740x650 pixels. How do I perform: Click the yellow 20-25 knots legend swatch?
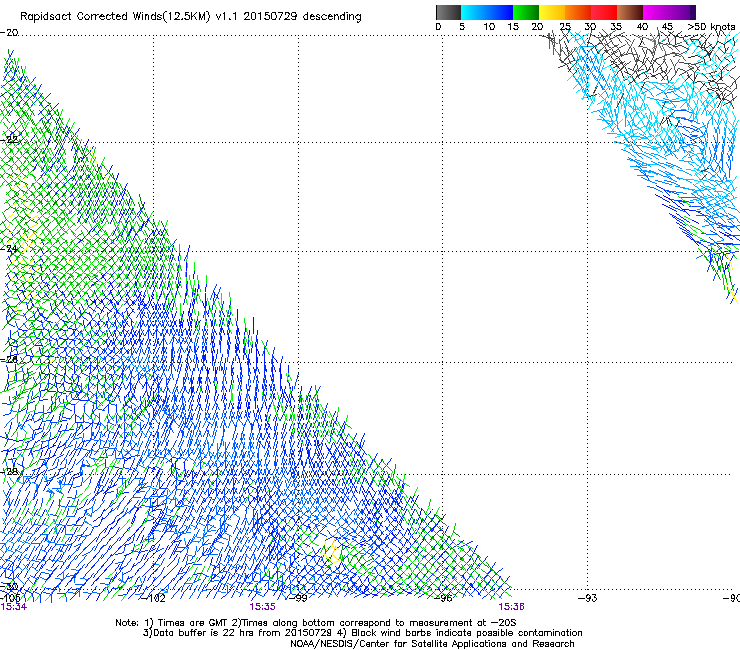coord(552,12)
